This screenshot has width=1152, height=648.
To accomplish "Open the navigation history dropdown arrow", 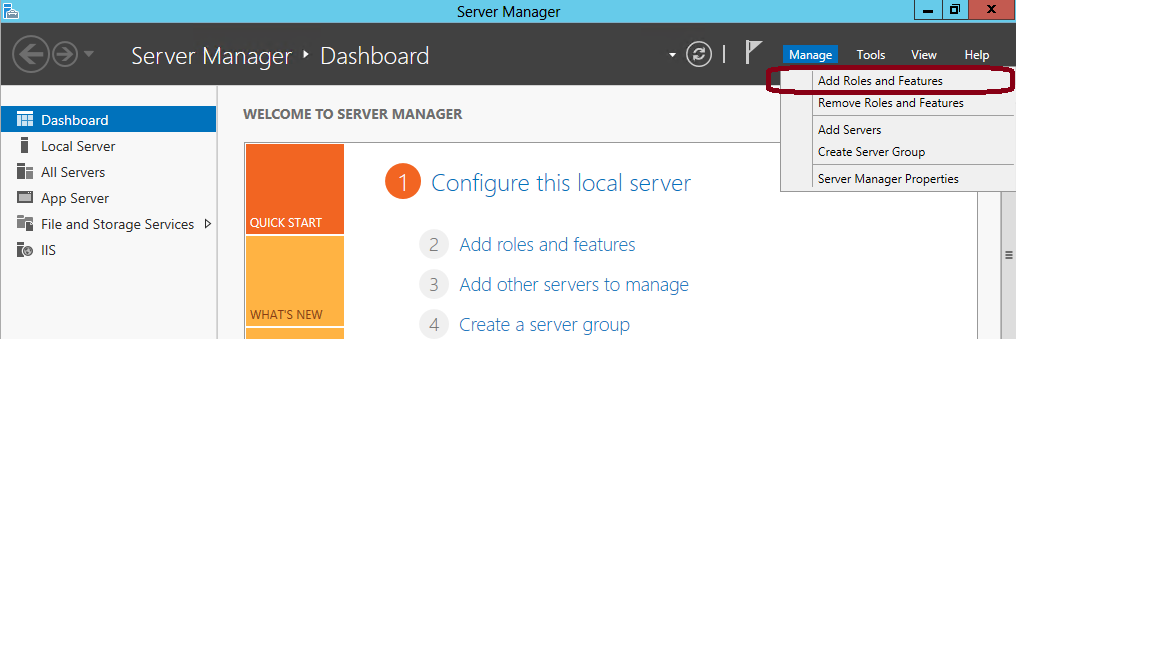I will pos(89,54).
